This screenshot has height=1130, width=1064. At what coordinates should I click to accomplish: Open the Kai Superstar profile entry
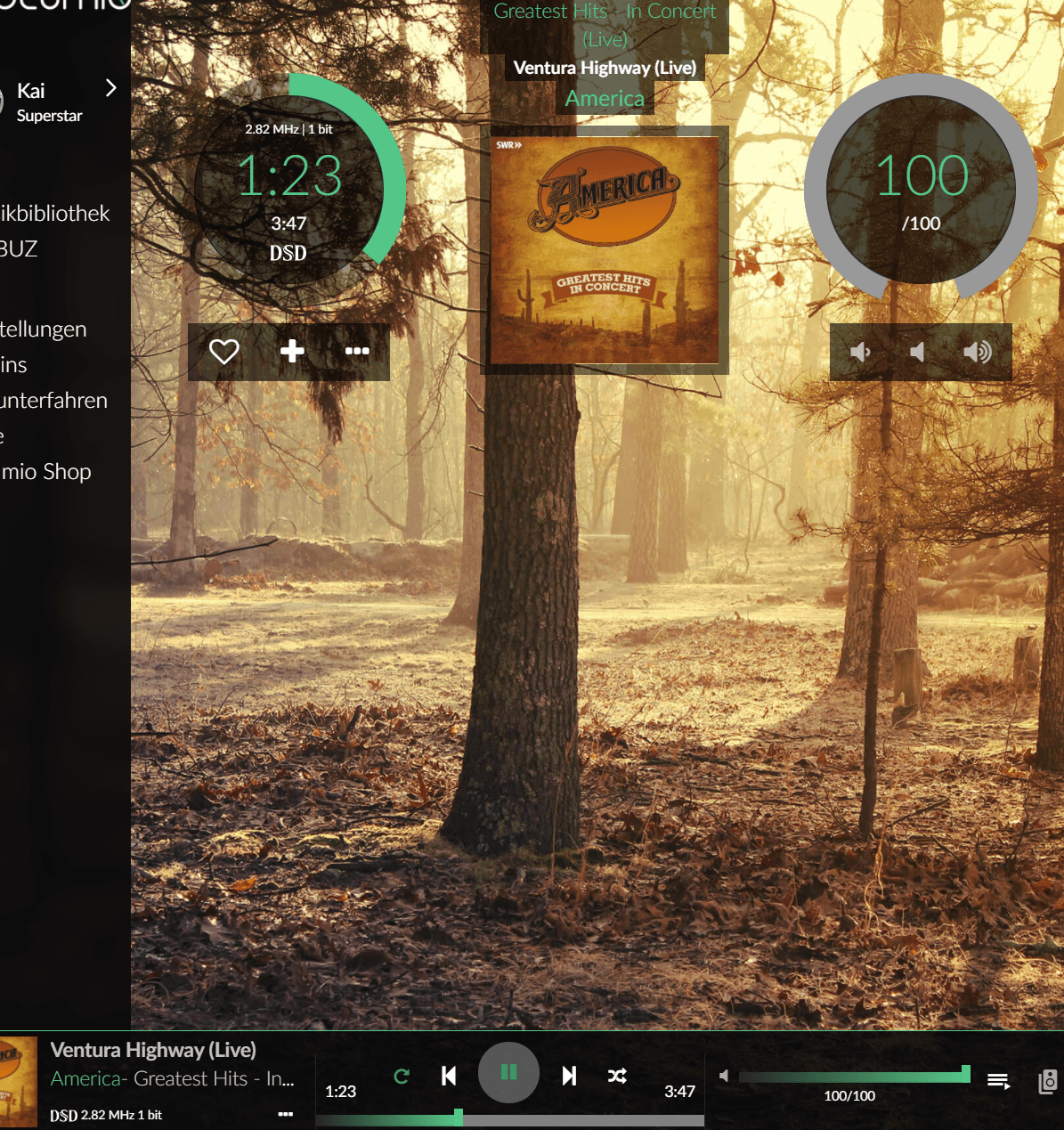[x=59, y=102]
